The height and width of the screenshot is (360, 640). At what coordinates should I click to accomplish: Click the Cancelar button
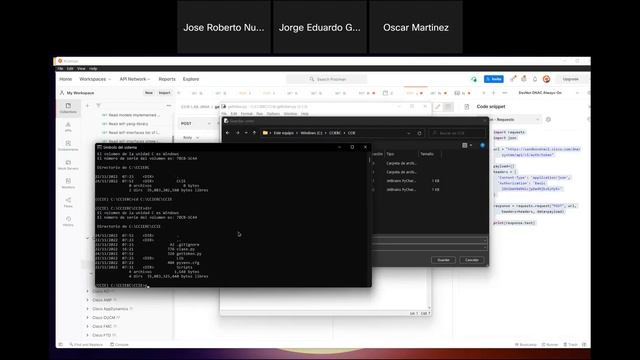pyautogui.click(x=472, y=260)
